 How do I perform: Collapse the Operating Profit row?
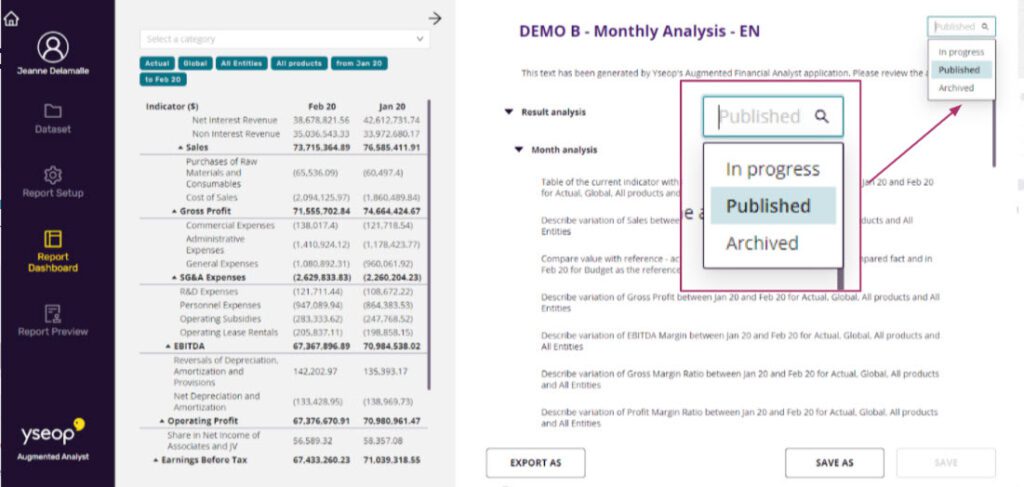162,421
